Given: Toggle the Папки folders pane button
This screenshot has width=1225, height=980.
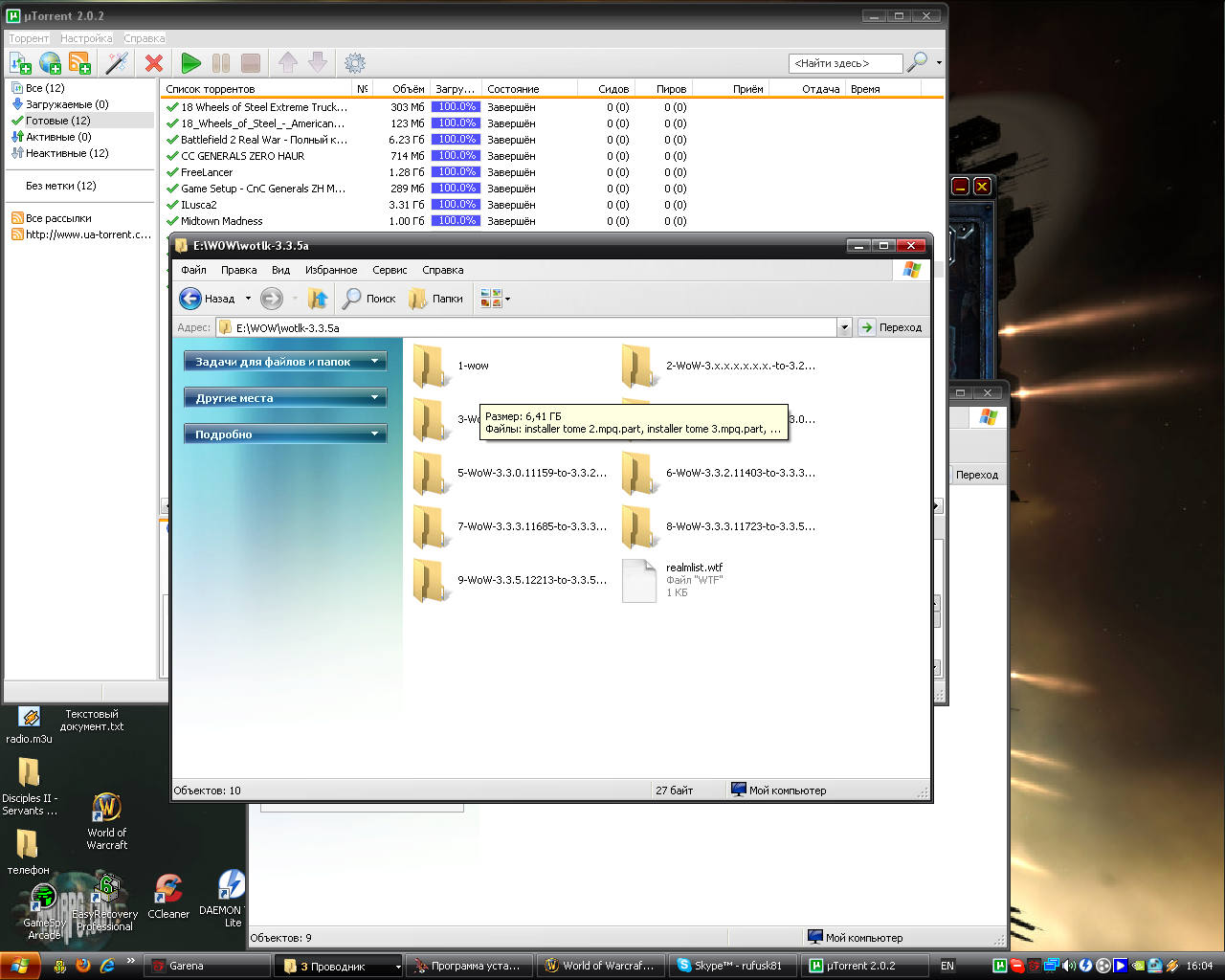Looking at the screenshot, I should point(435,299).
